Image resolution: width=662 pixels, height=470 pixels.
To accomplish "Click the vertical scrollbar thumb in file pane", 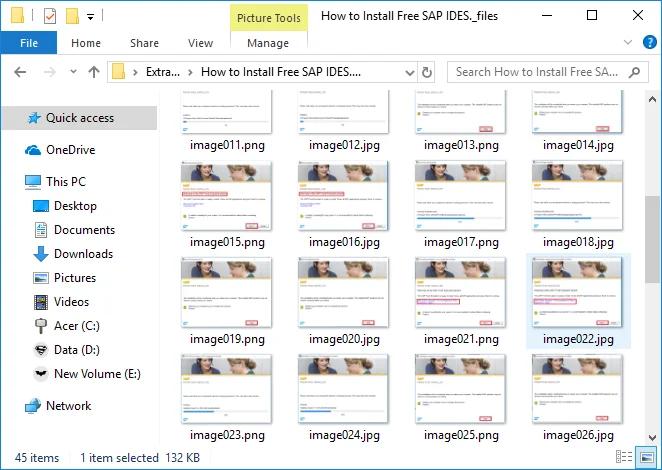I will 652,239.
